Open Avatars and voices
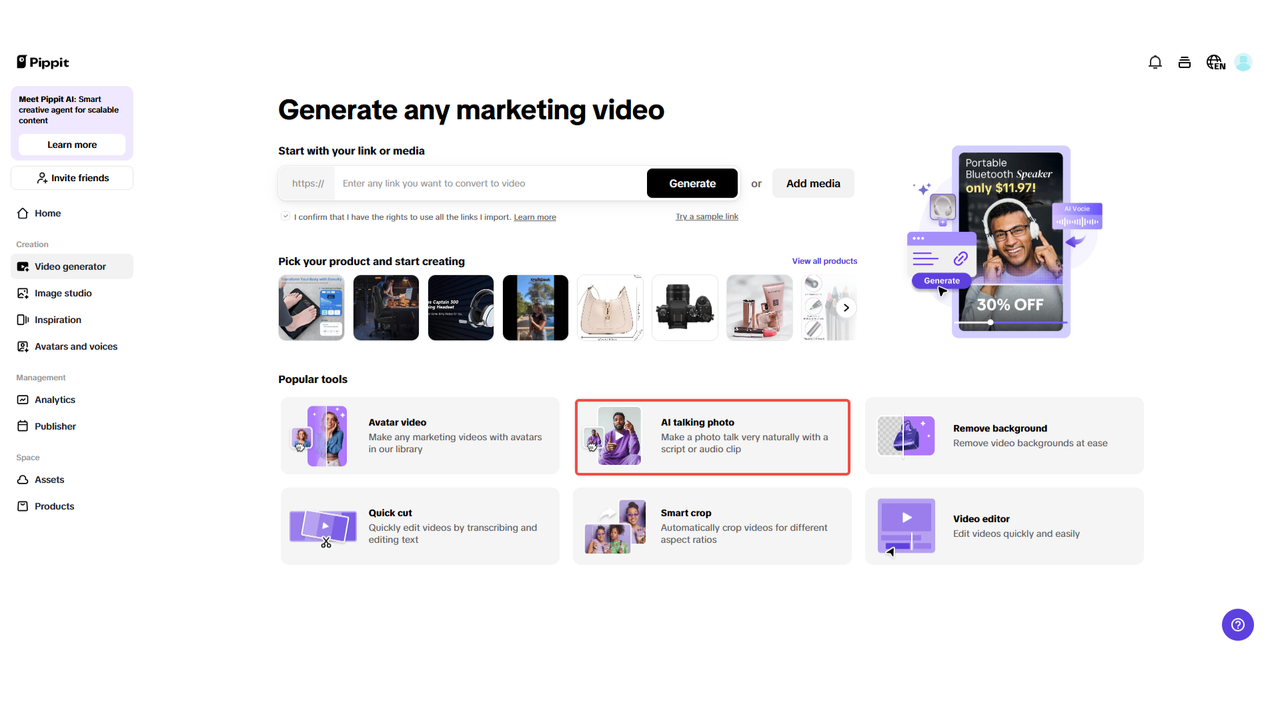Image resolution: width=1280 pixels, height=720 pixels. click(x=72, y=347)
